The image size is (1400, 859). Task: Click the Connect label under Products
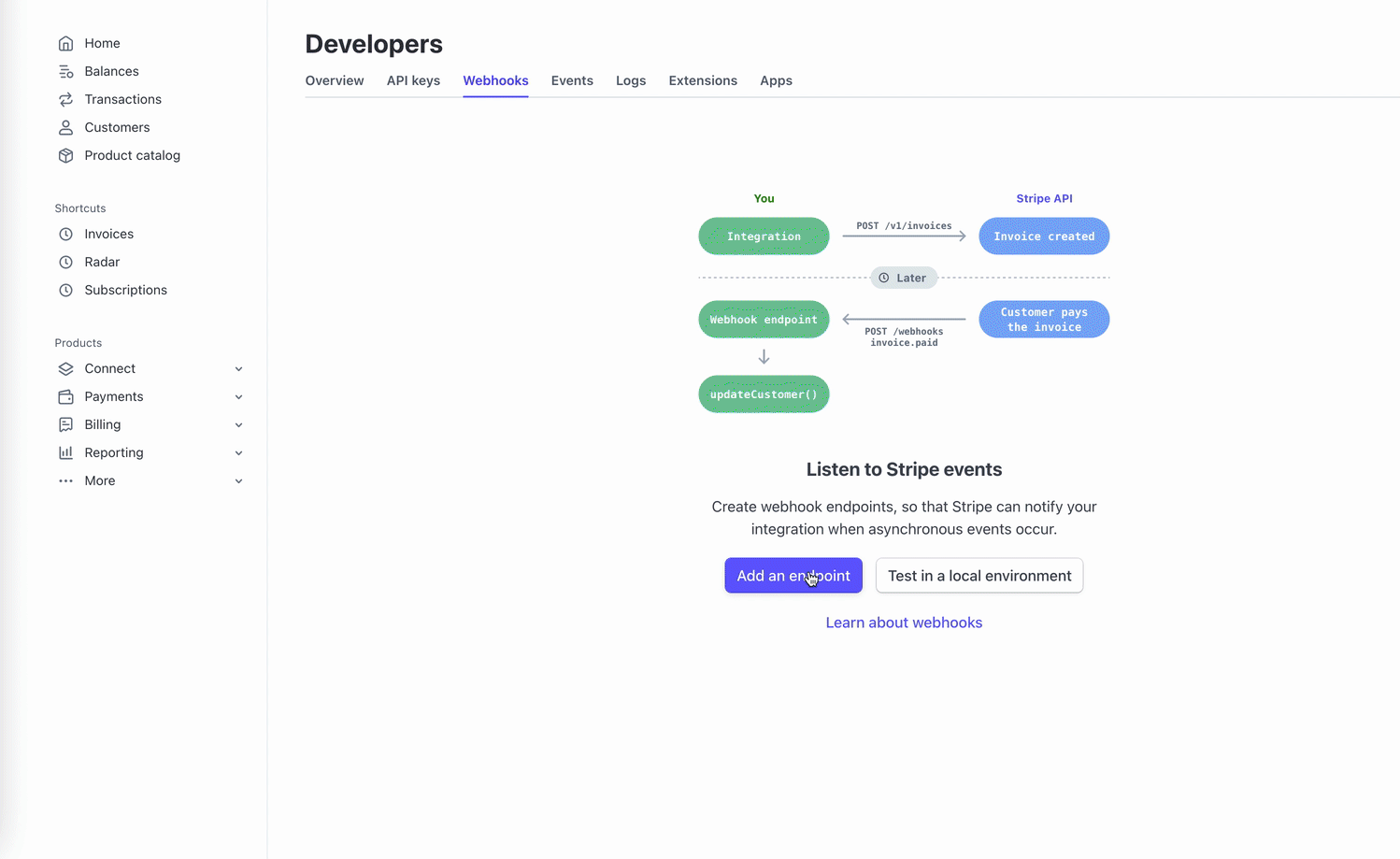[109, 368]
